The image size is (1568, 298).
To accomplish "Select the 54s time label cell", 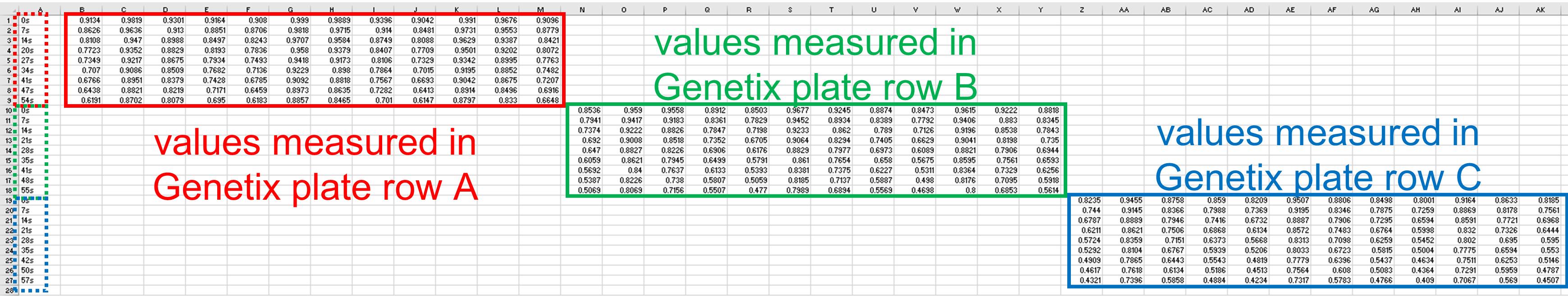I will point(40,100).
